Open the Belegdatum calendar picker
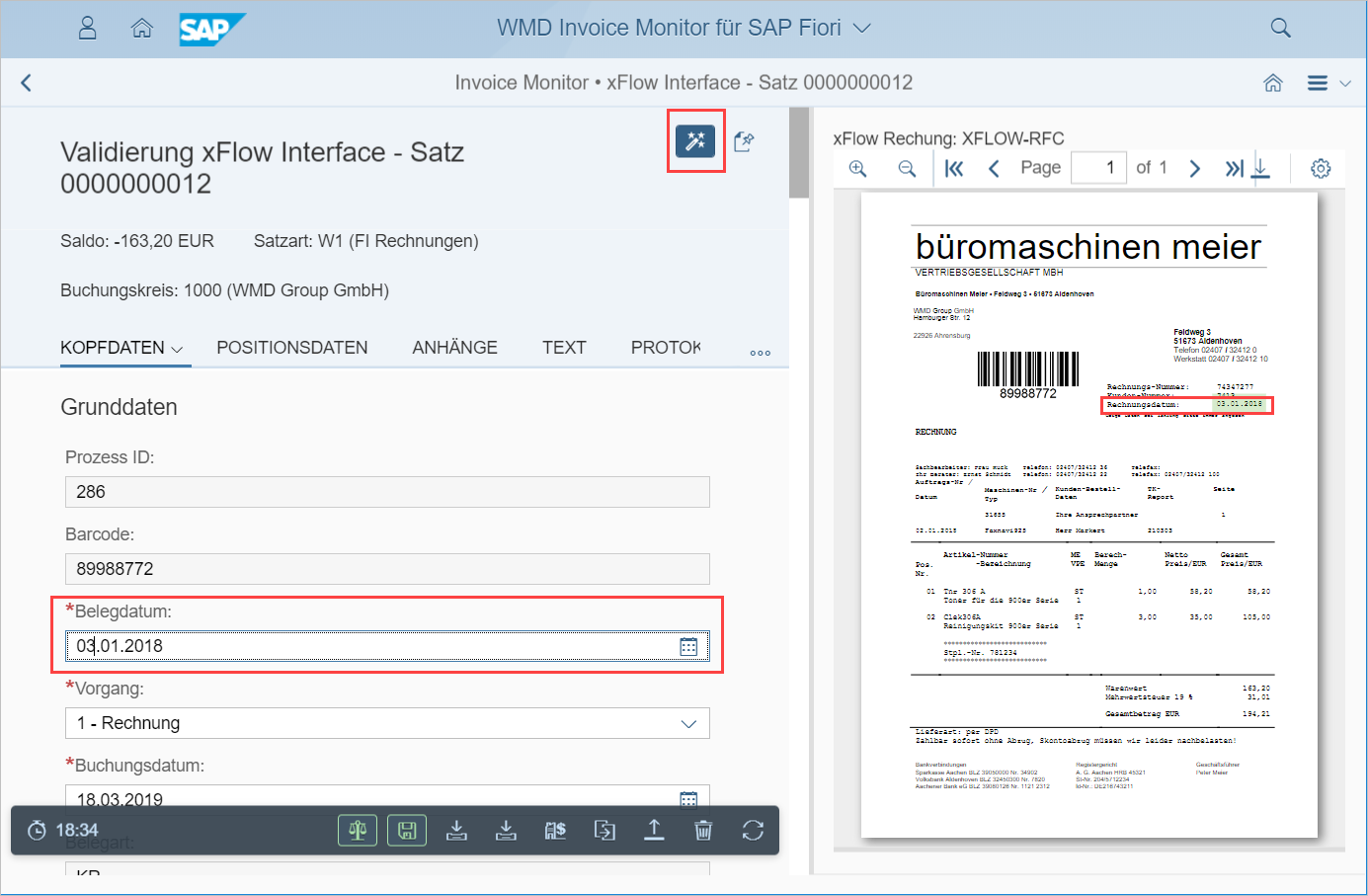Viewport: 1368px width, 896px height. pos(688,646)
